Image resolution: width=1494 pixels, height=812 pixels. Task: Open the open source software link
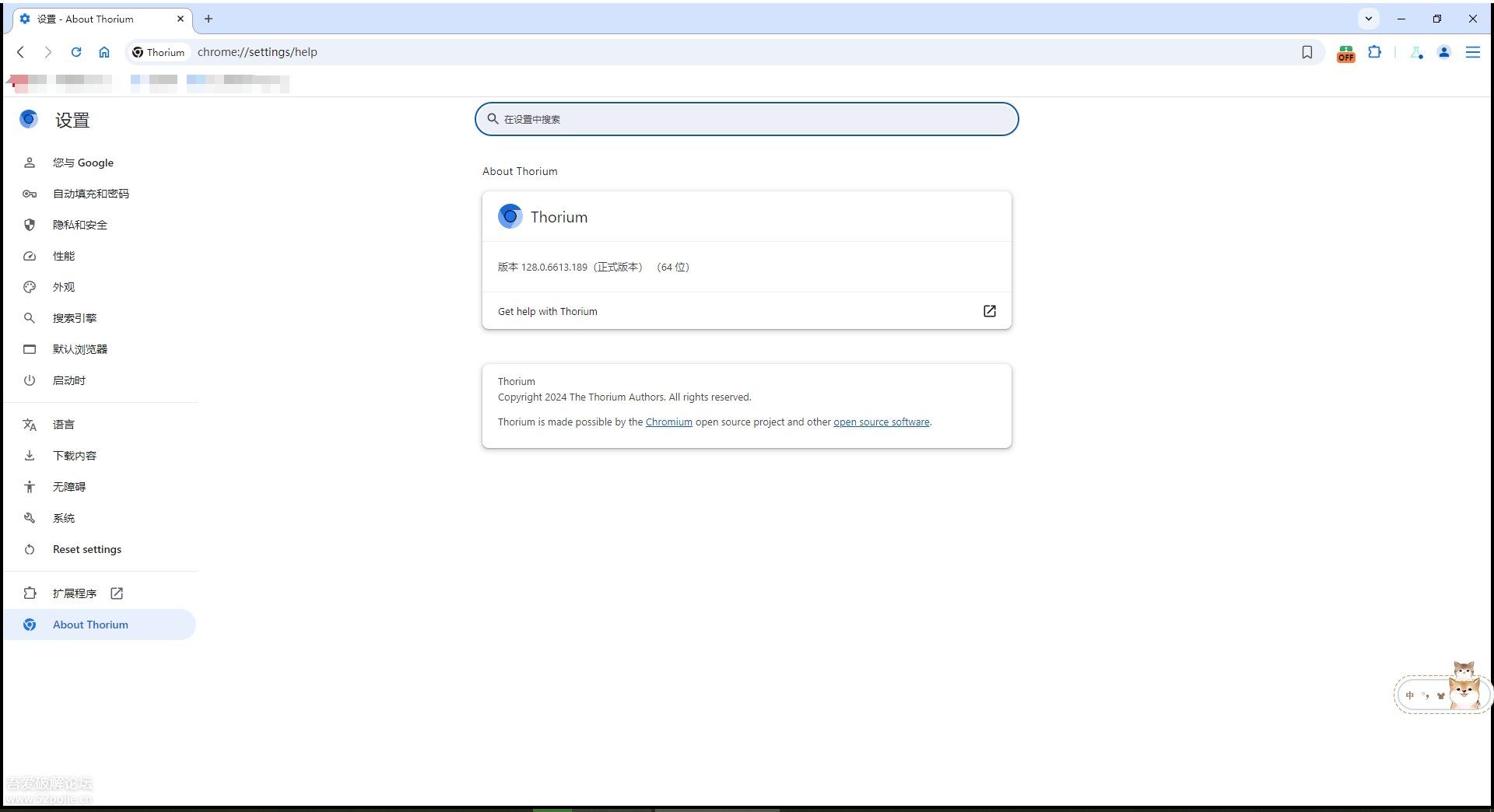pos(882,422)
